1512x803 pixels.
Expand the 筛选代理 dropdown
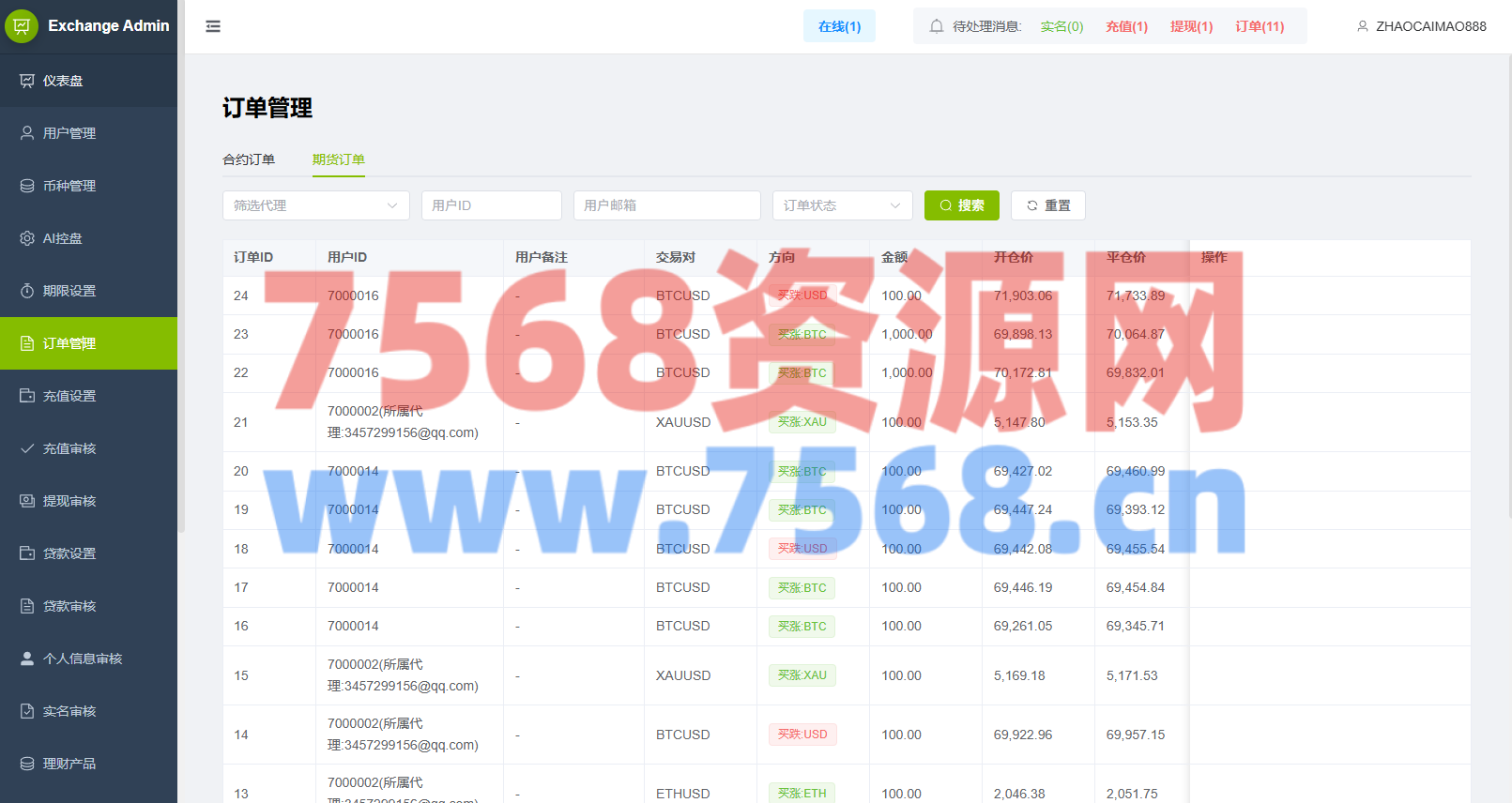click(315, 205)
